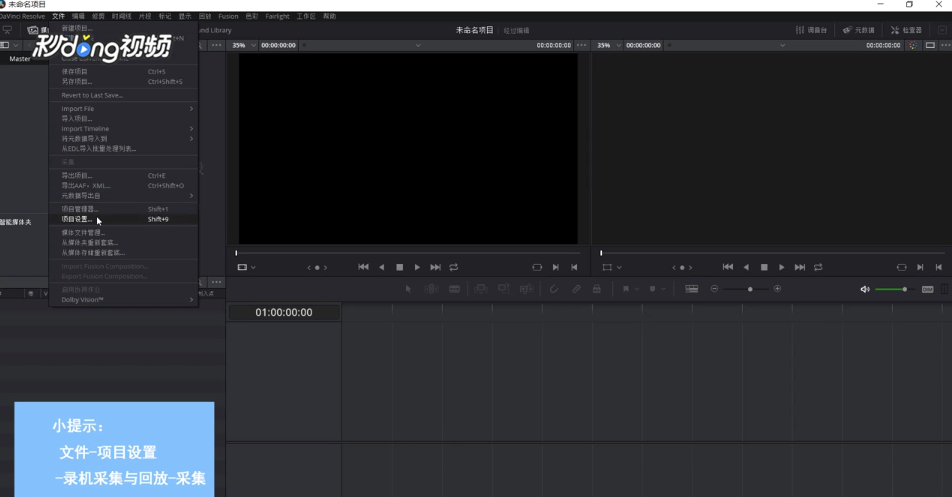Select the Trim edit mode tool
The height and width of the screenshot is (497, 952).
click(432, 289)
